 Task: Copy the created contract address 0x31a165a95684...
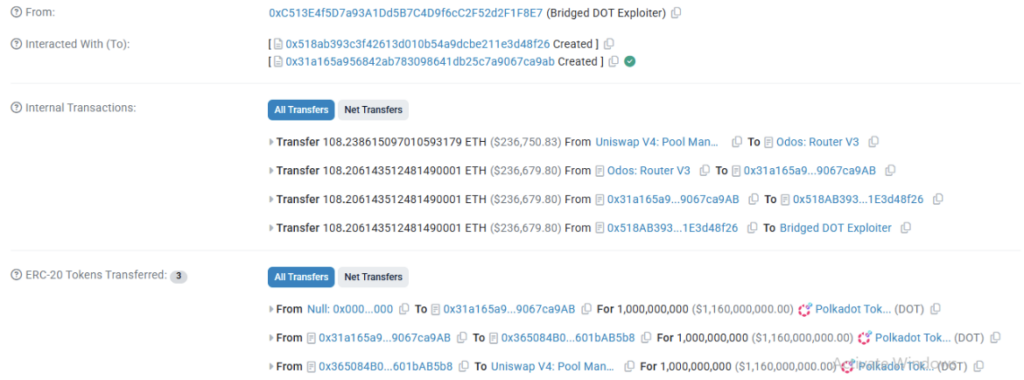coord(613,61)
